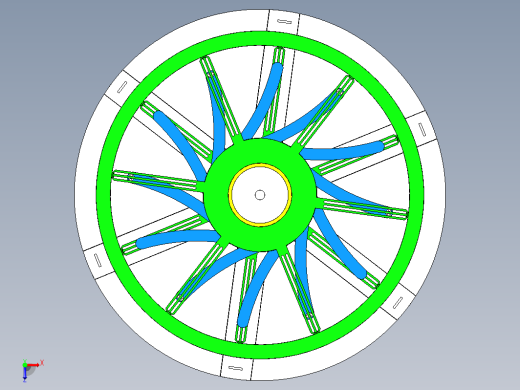The width and height of the screenshot is (520, 390).
Task: Click the blue downward axis arrow of the triad
Action: pos(25,374)
